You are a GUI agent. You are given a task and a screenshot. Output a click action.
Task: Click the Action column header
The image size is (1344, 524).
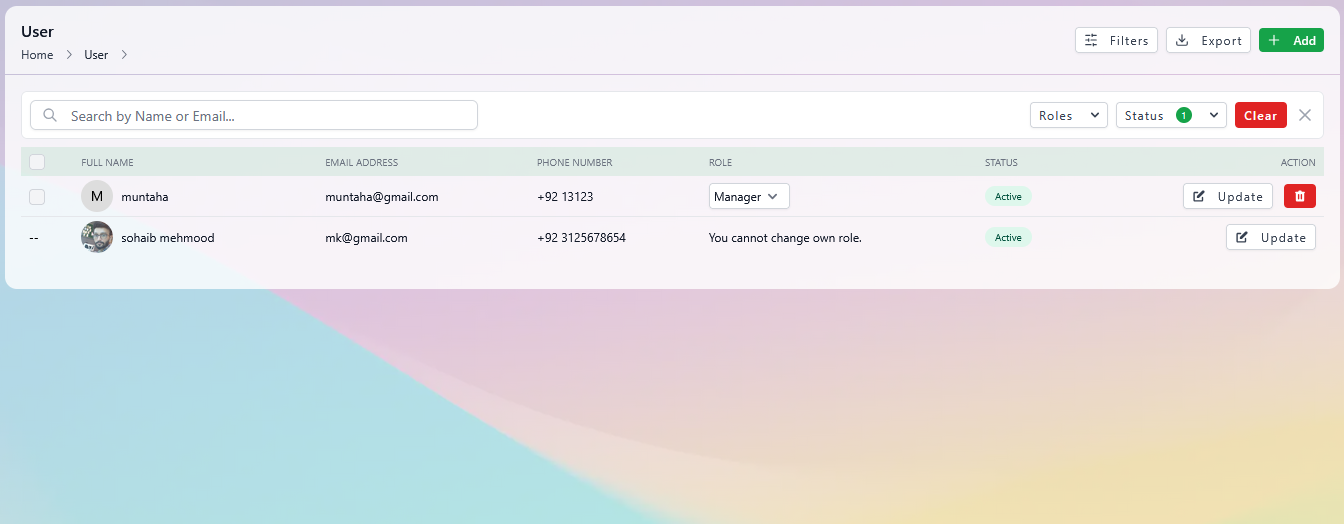click(1298, 162)
